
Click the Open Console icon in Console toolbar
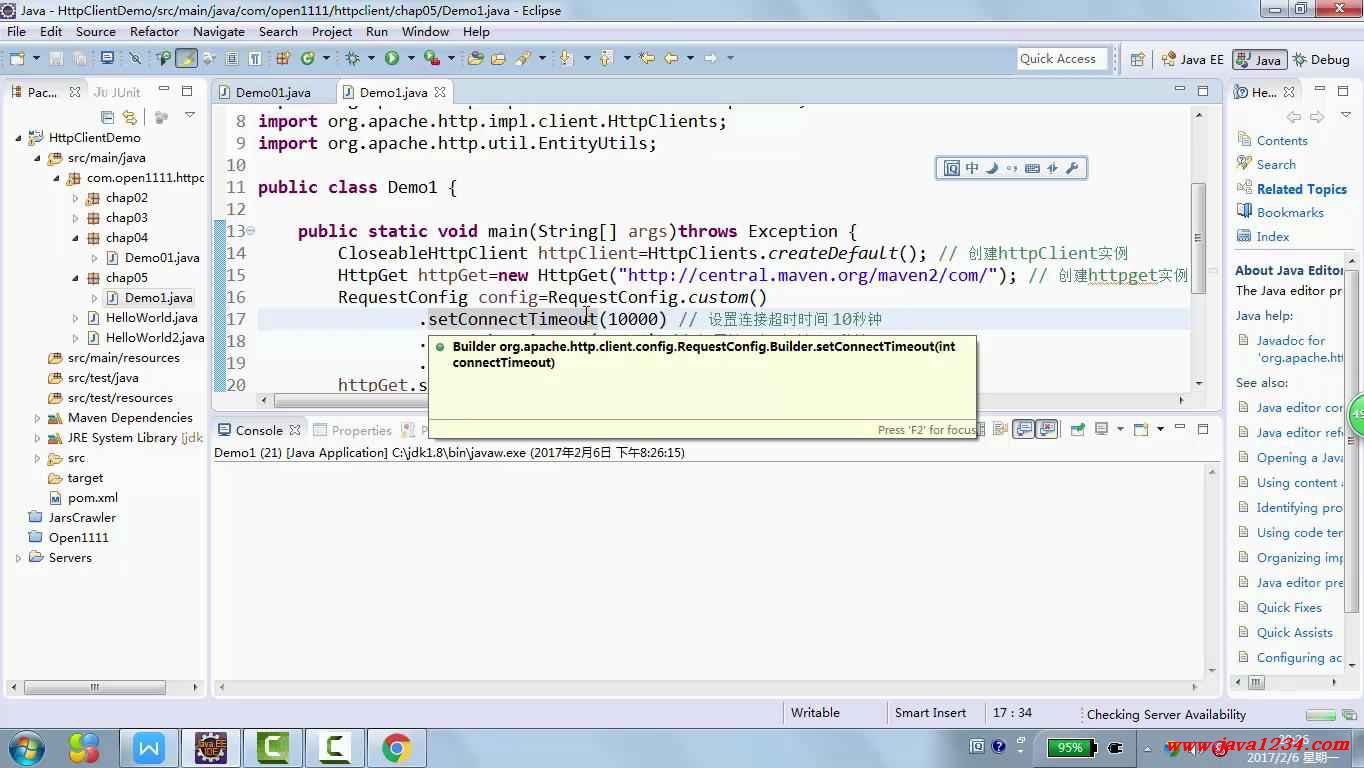pyautogui.click(x=1140, y=429)
